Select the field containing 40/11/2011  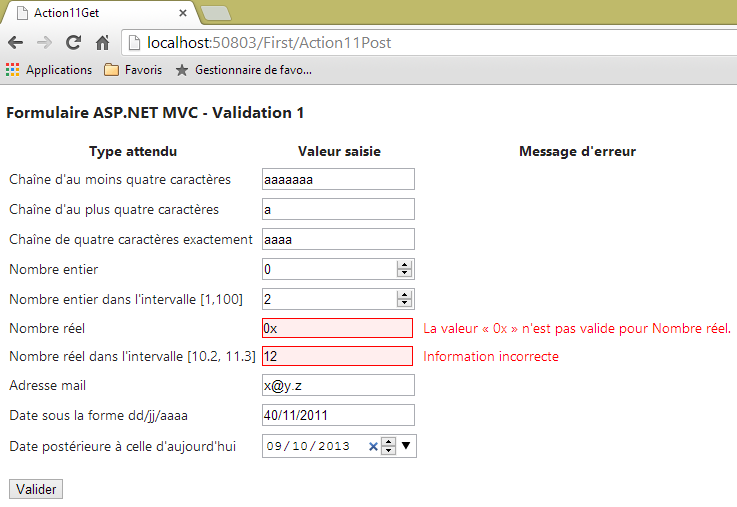coord(337,415)
